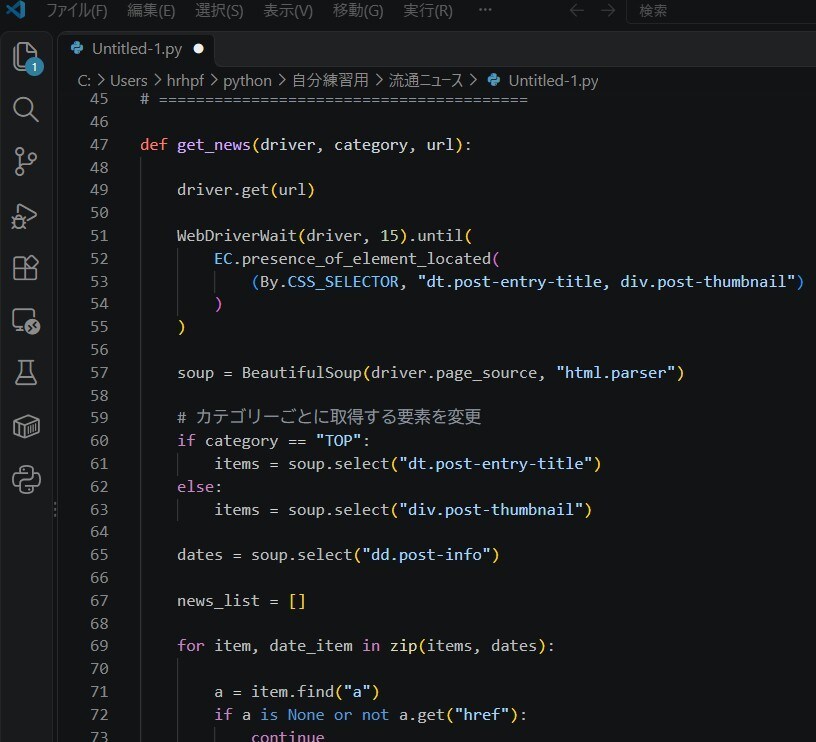
Task: Open the ファイル(F) menu
Action: coord(77,10)
